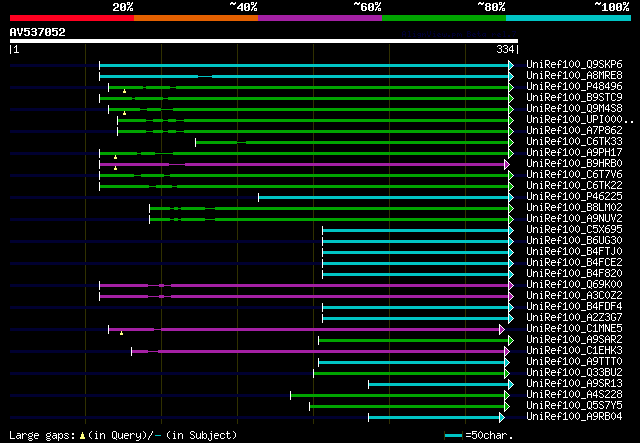
Task: Click the Large gaps legend text
Action: click(x=42, y=436)
